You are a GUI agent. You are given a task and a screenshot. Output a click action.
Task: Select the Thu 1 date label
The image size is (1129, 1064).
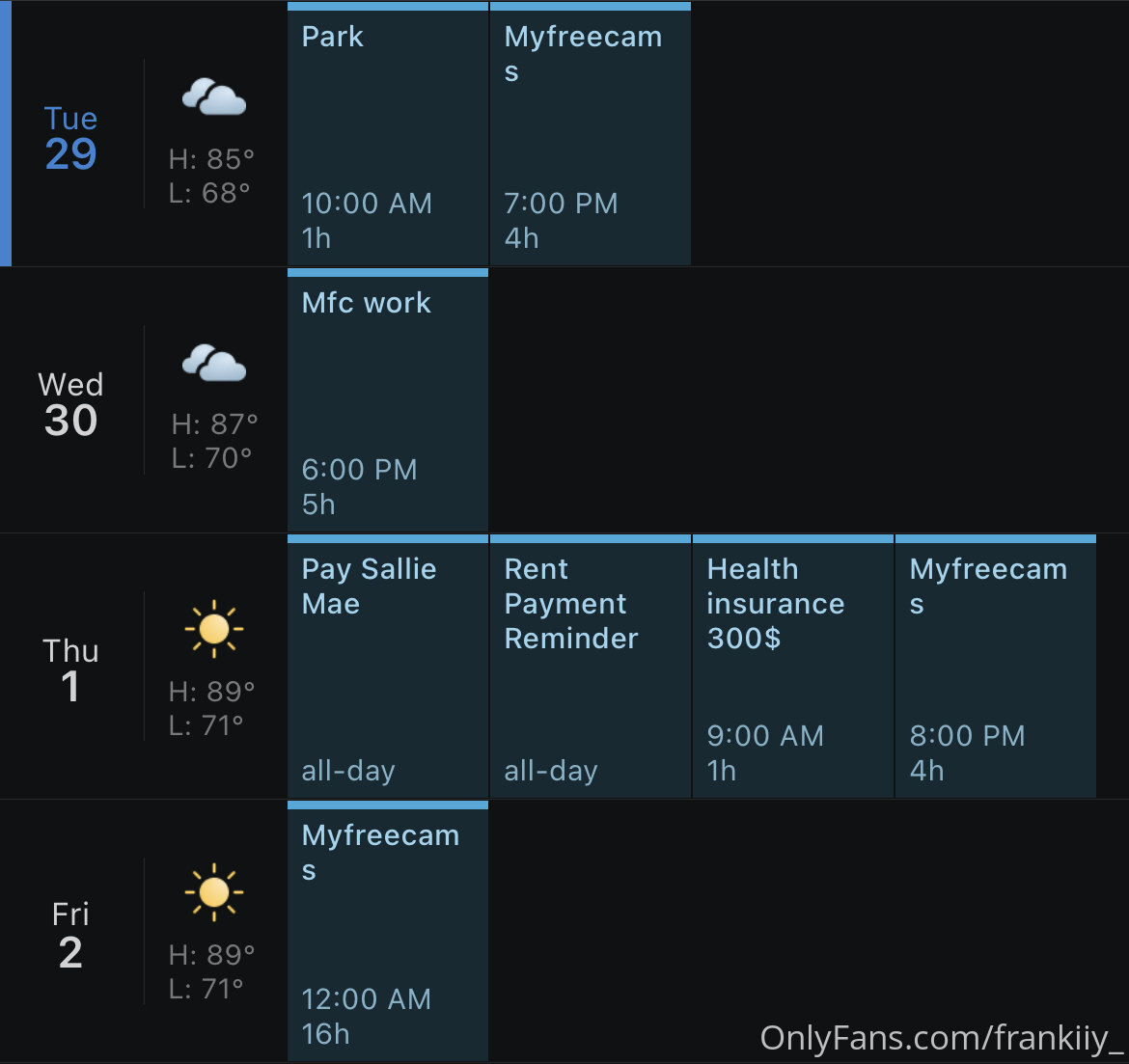[70, 669]
